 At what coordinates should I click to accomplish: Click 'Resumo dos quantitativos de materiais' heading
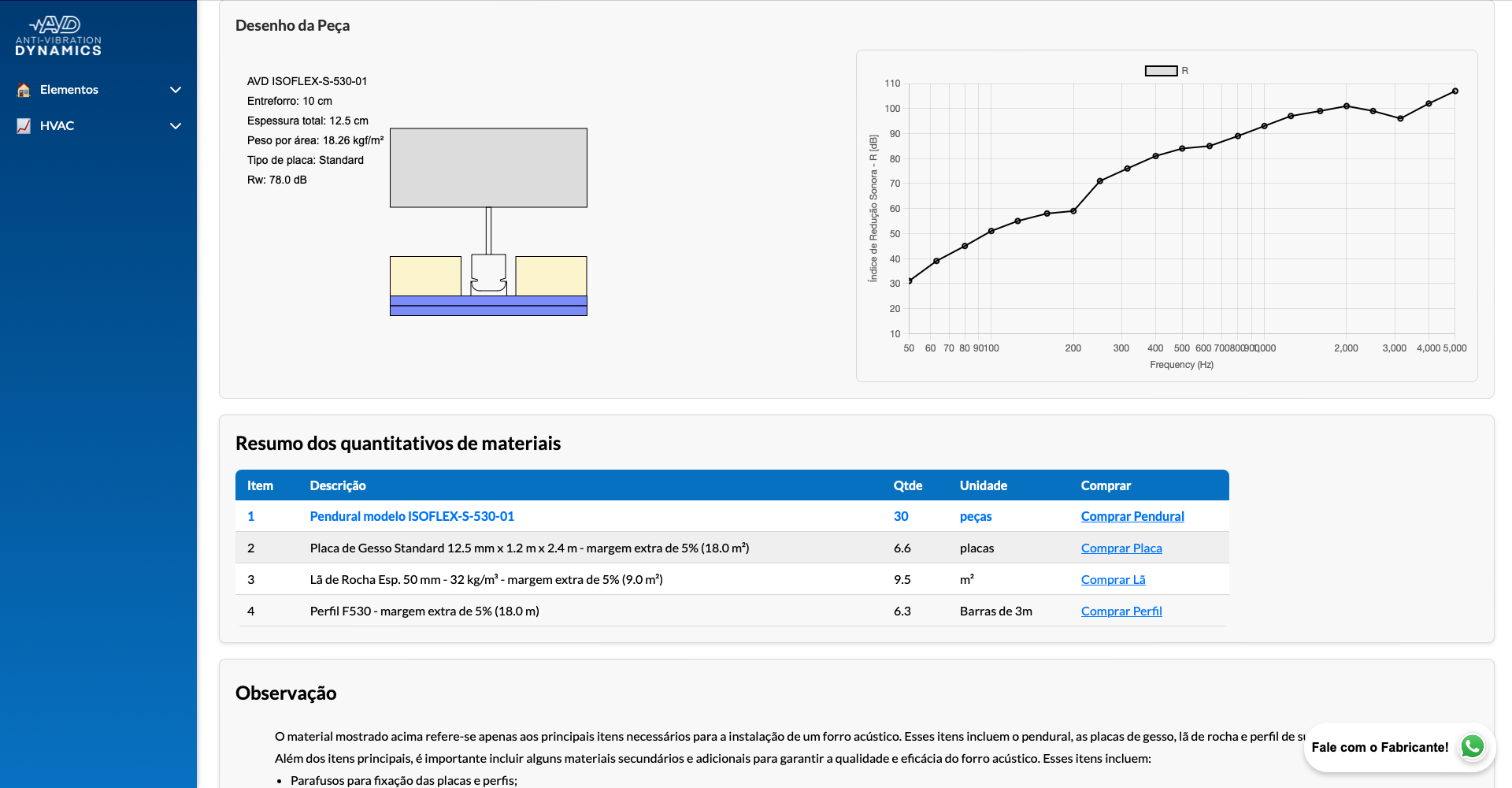tap(398, 443)
